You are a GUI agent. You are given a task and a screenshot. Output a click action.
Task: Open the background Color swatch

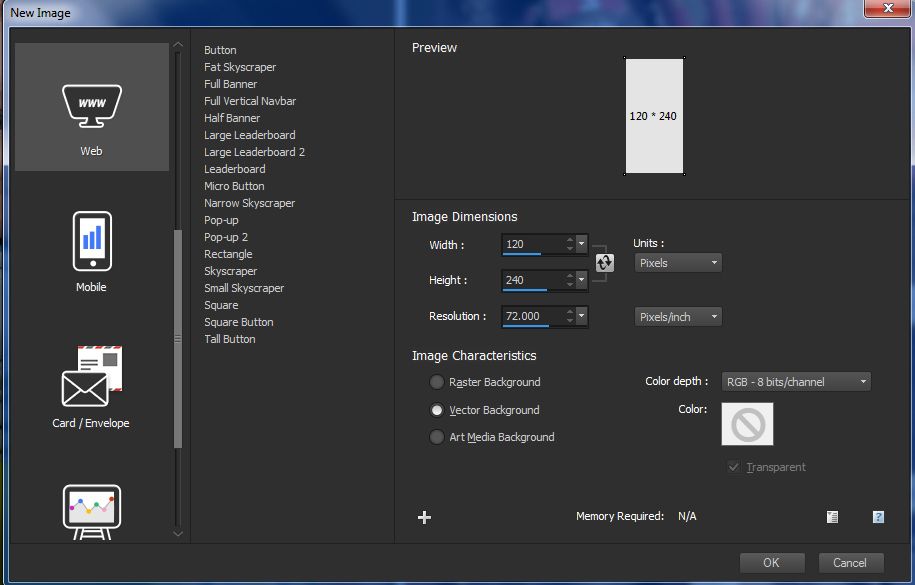point(746,424)
